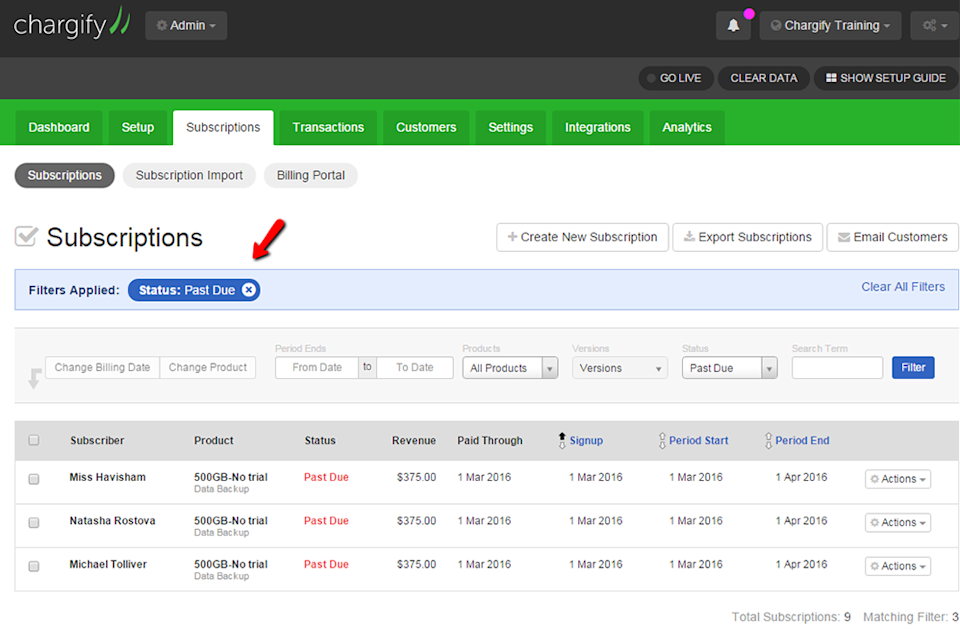
Task: Click the Clear All Filters link
Action: [x=903, y=287]
